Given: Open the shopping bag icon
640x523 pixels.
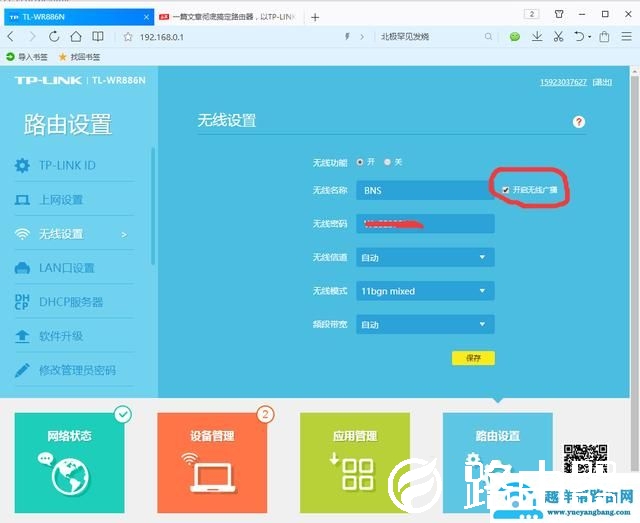Looking at the screenshot, I should point(604,37).
